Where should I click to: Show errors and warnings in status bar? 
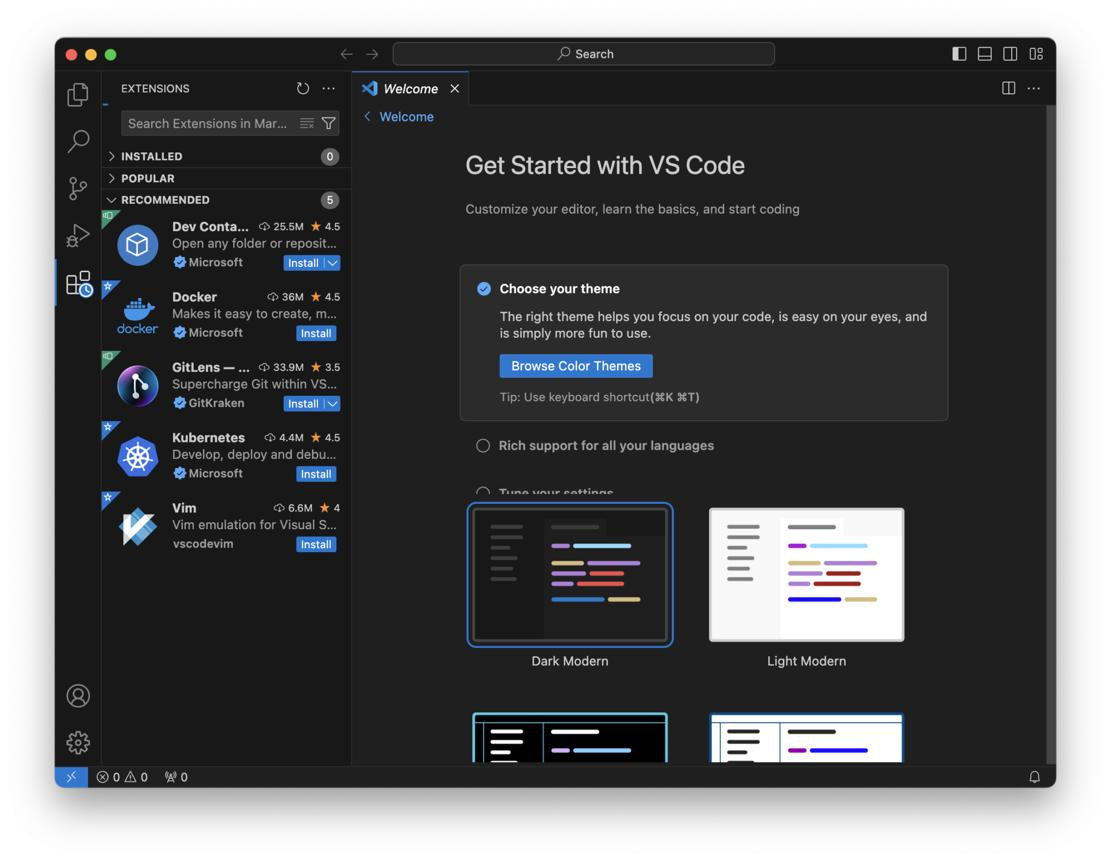(122, 777)
